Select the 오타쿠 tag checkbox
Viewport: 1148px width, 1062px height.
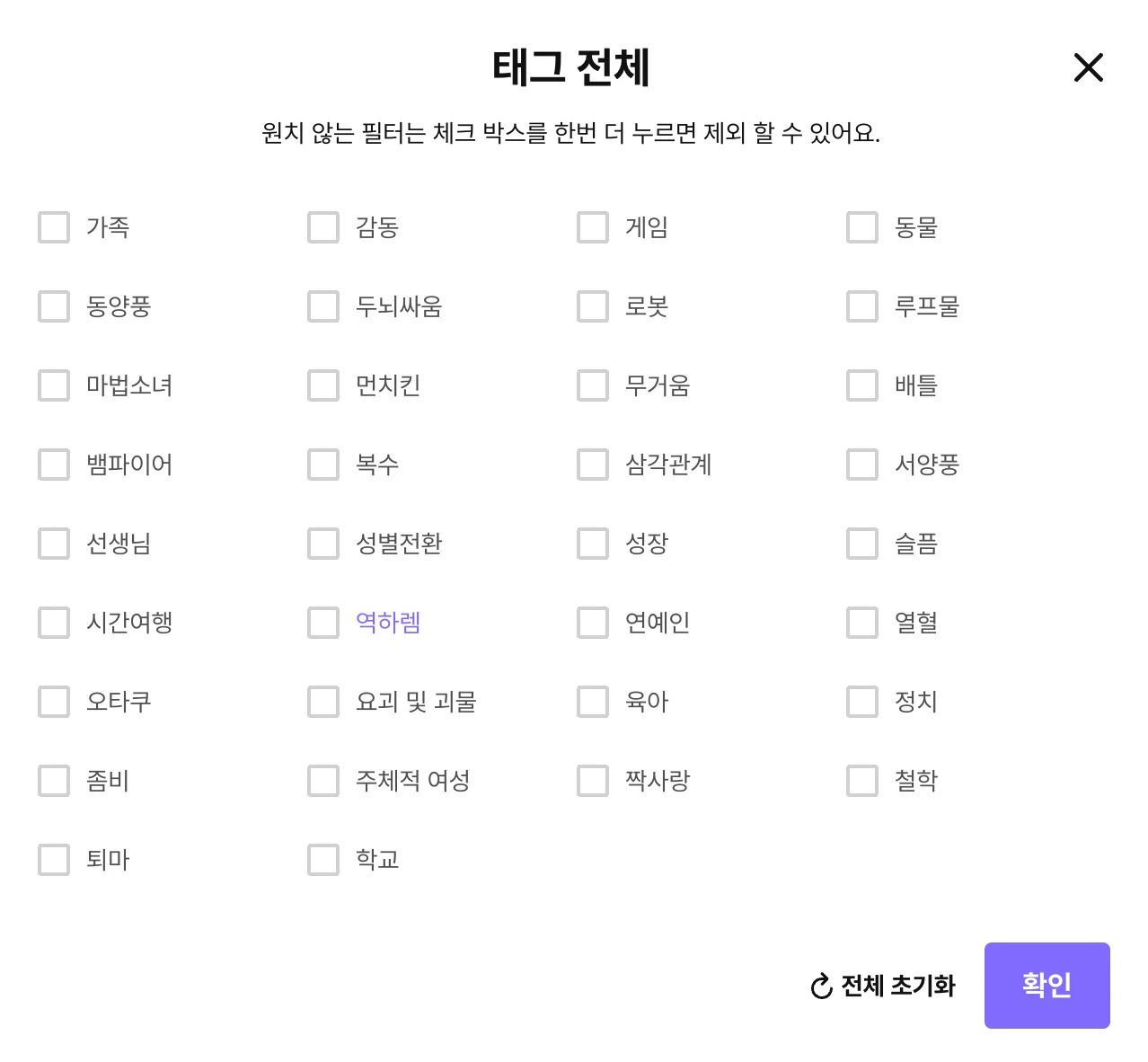coord(53,702)
